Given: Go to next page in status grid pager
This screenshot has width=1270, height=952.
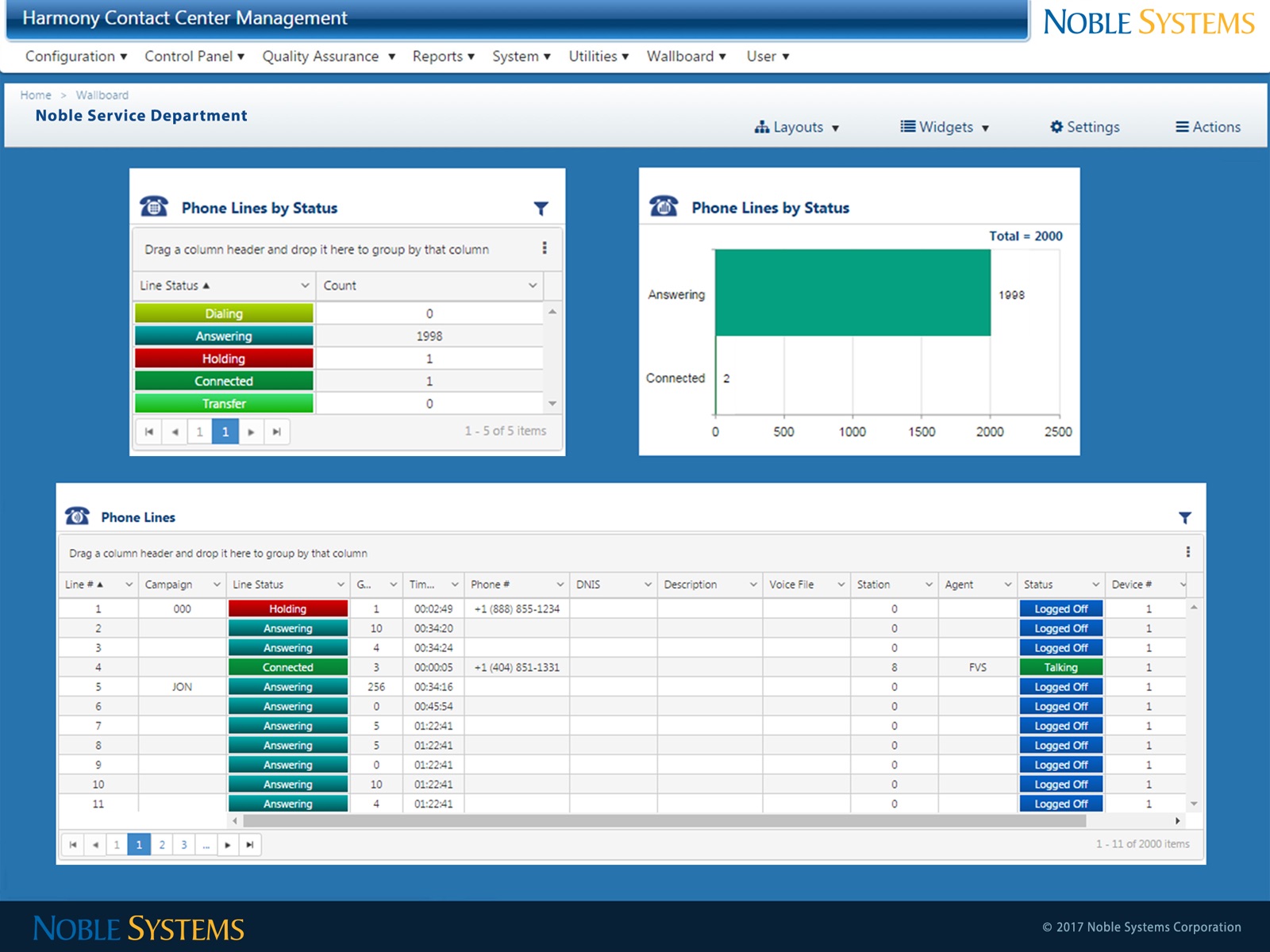Looking at the screenshot, I should click(251, 432).
